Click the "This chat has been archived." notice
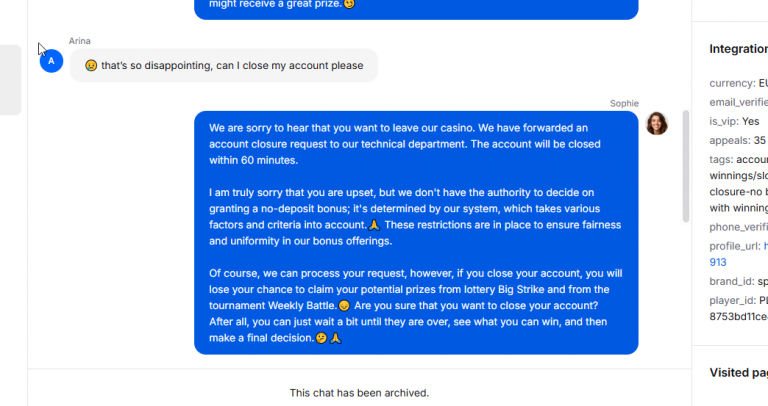Image resolution: width=768 pixels, height=406 pixels. click(359, 393)
